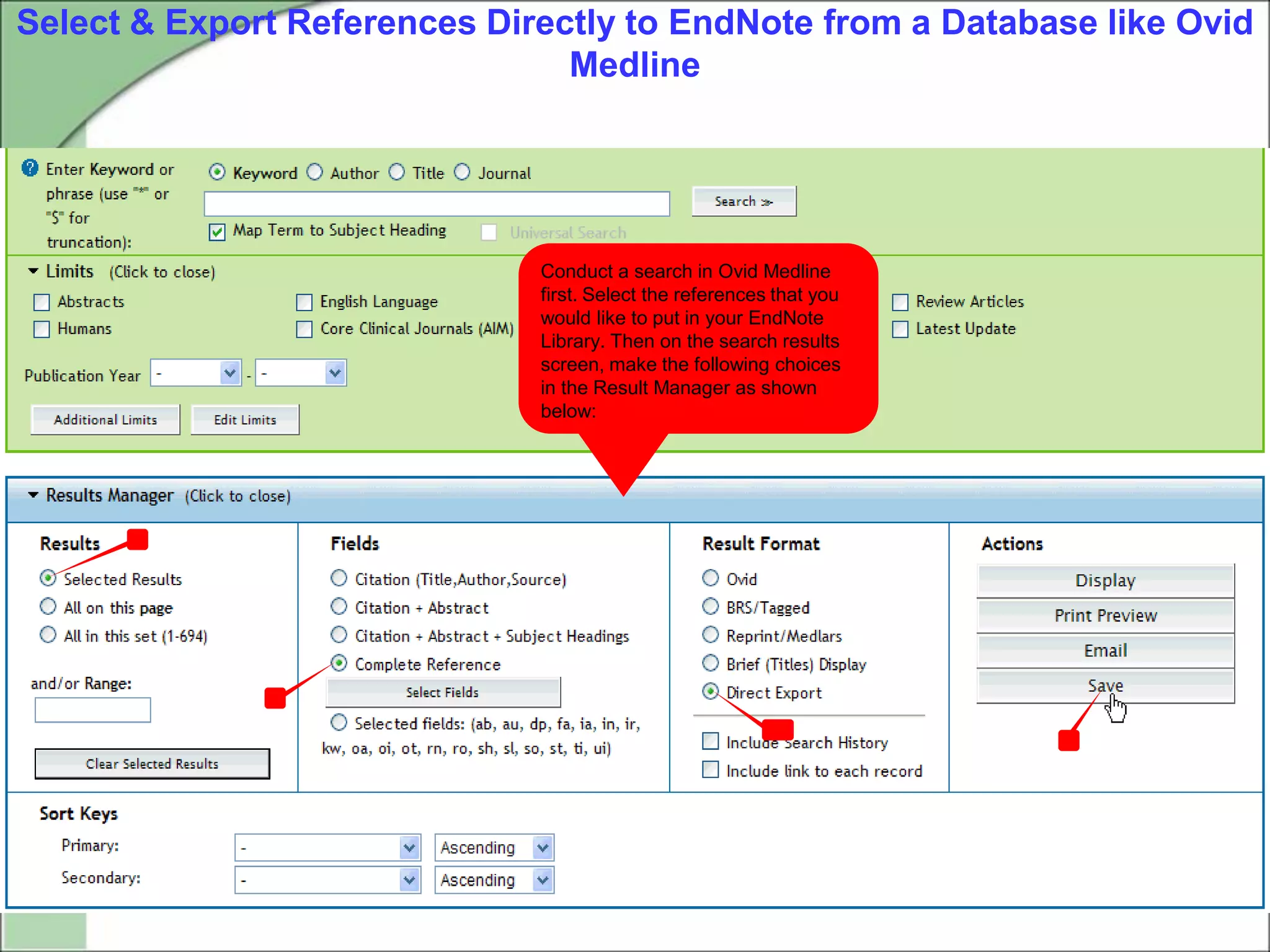
Task: Click the keyword search input field
Action: coord(437,204)
